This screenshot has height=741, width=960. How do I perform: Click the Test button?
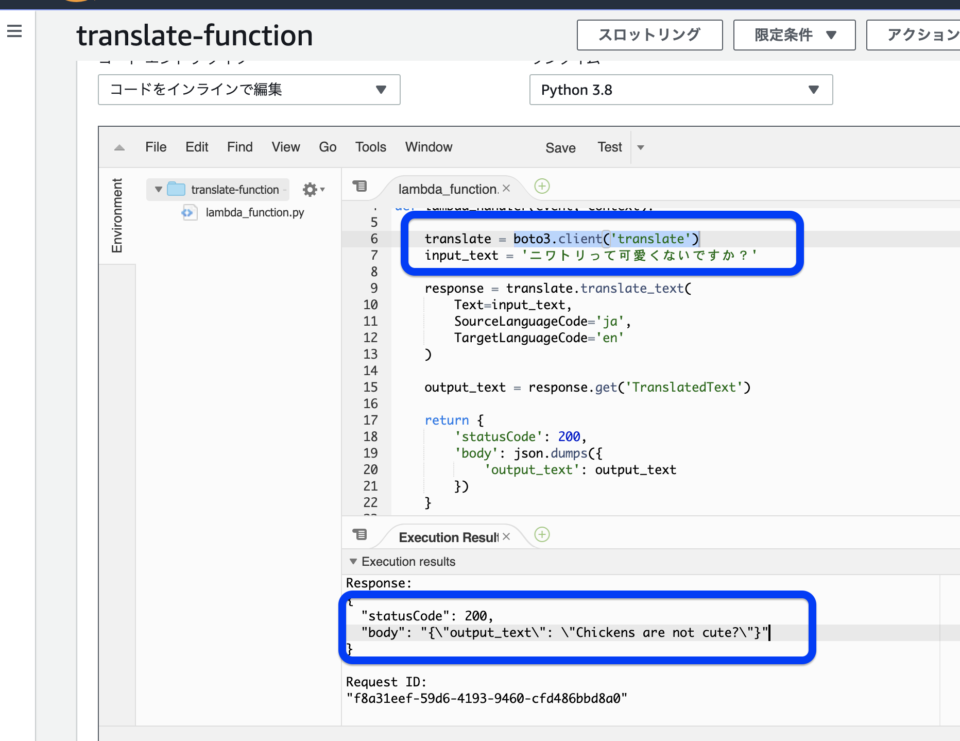pyautogui.click(x=610, y=147)
